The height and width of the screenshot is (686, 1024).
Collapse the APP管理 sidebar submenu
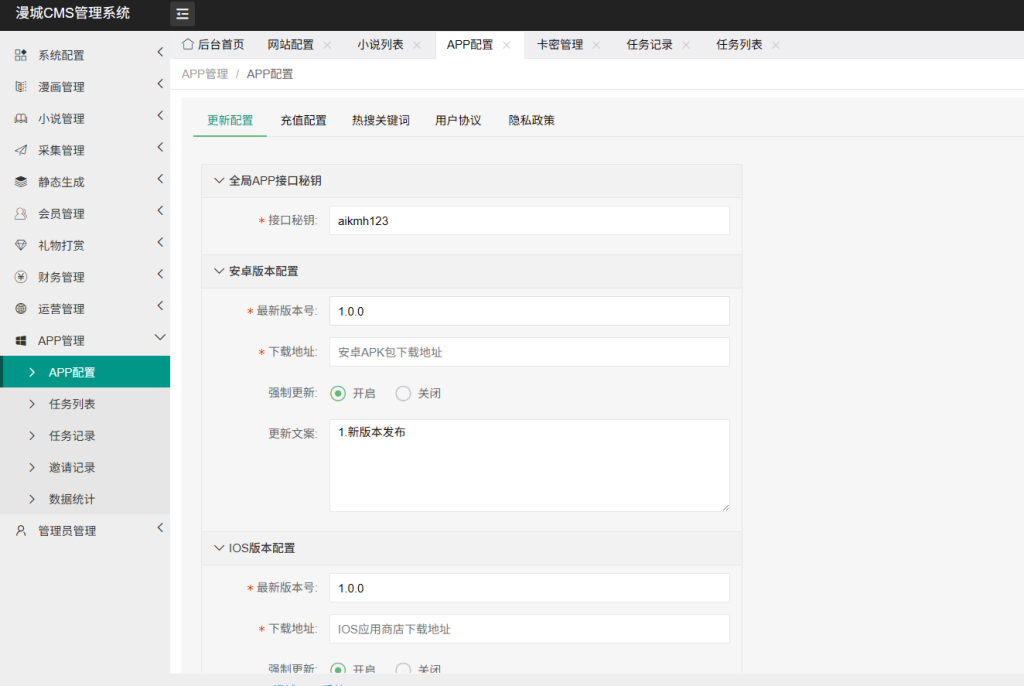point(160,338)
